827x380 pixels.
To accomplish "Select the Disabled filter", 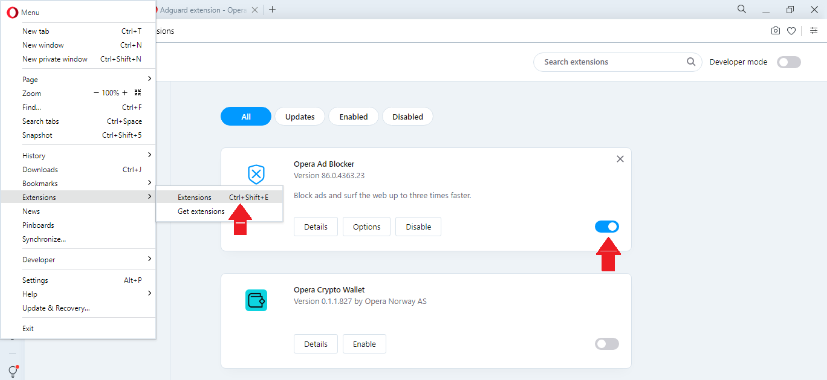I will (408, 117).
